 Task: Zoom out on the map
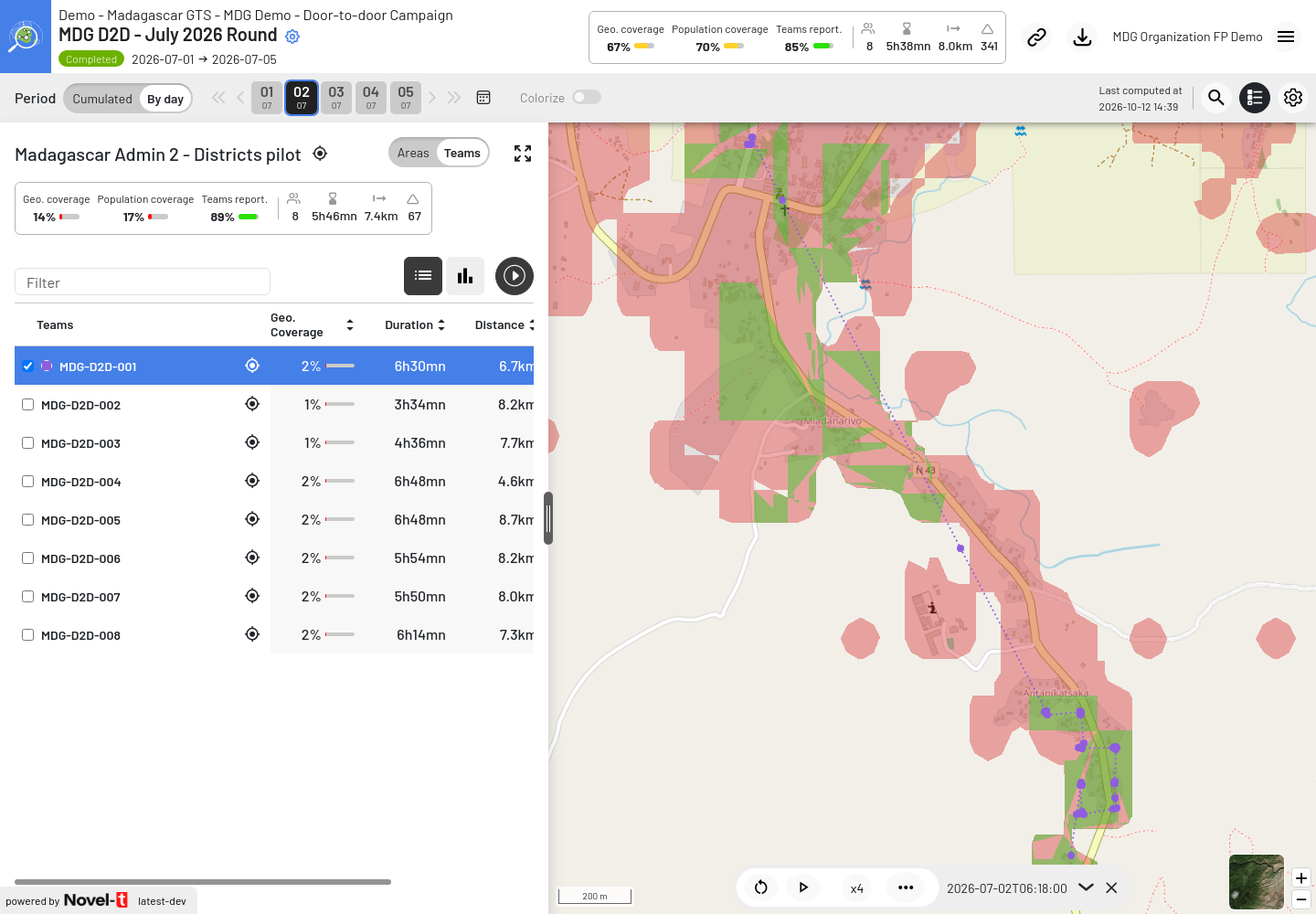point(1301,899)
